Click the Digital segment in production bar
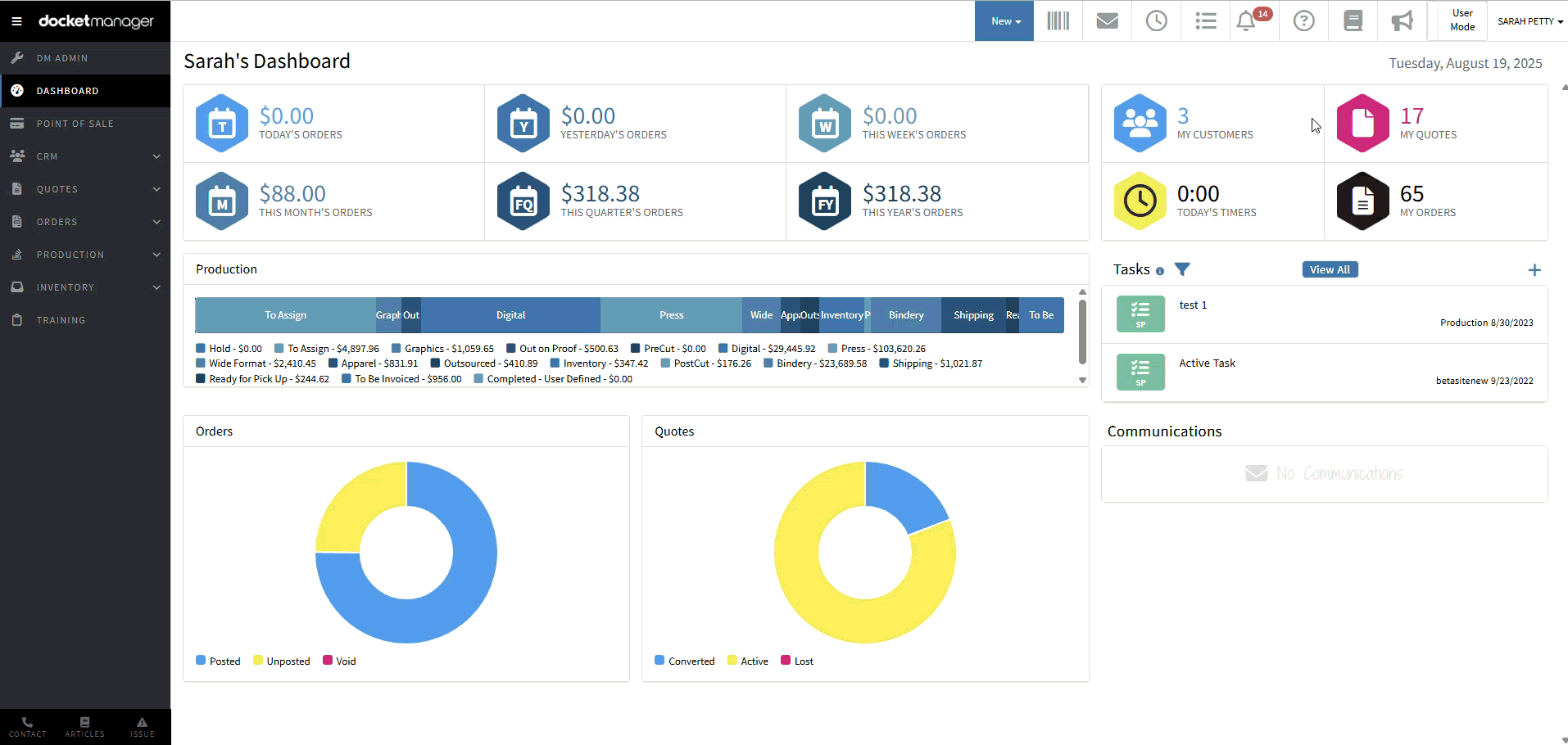 point(510,315)
